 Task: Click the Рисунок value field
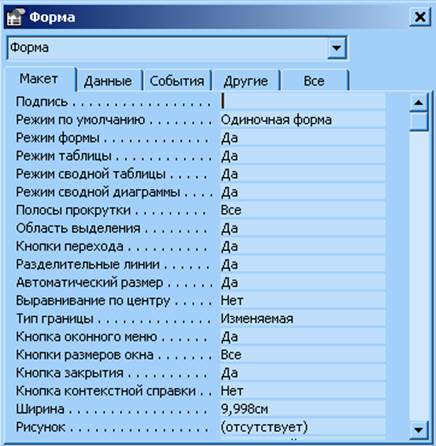pyautogui.click(x=303, y=427)
